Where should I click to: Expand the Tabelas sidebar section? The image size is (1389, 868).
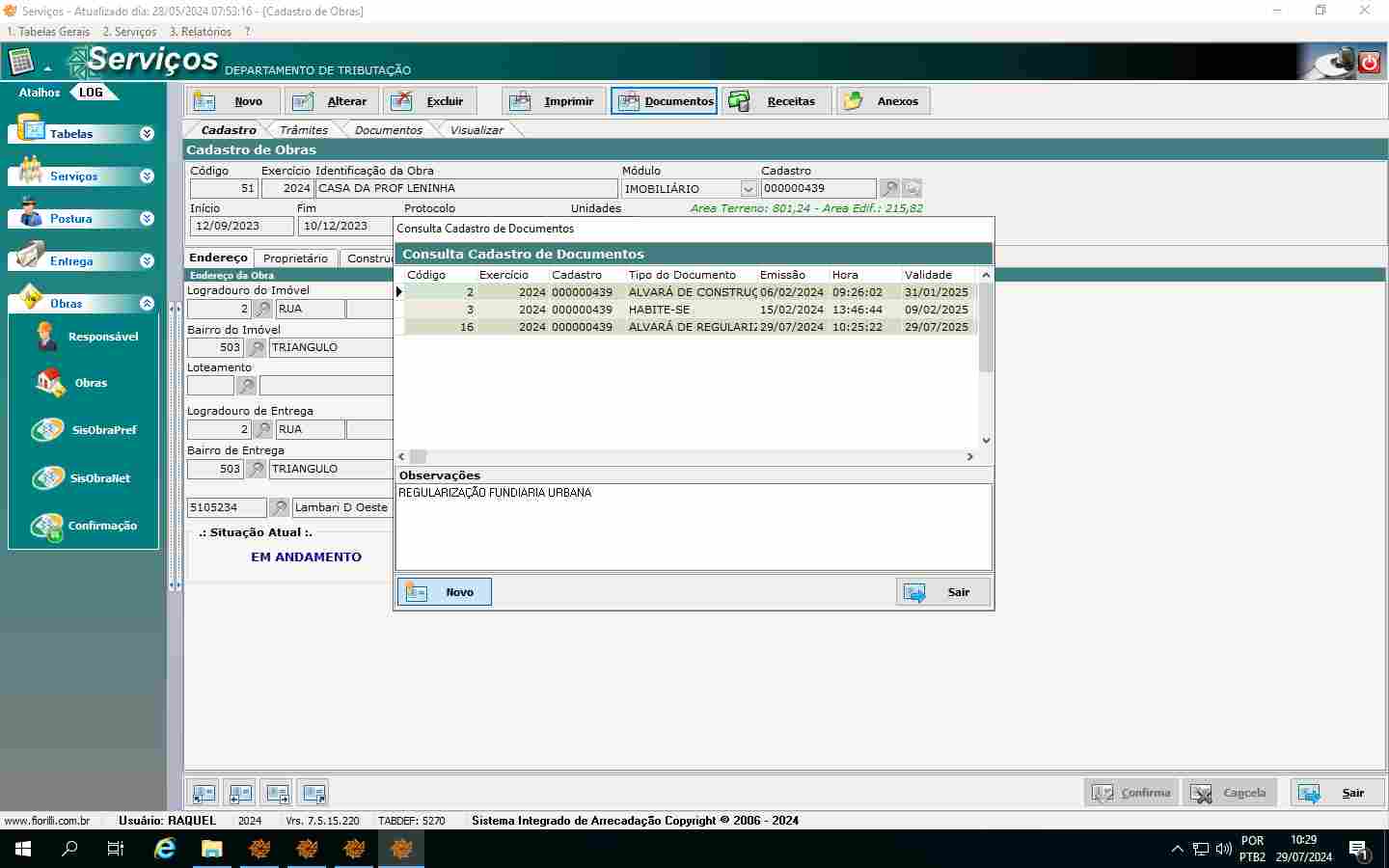(x=147, y=134)
